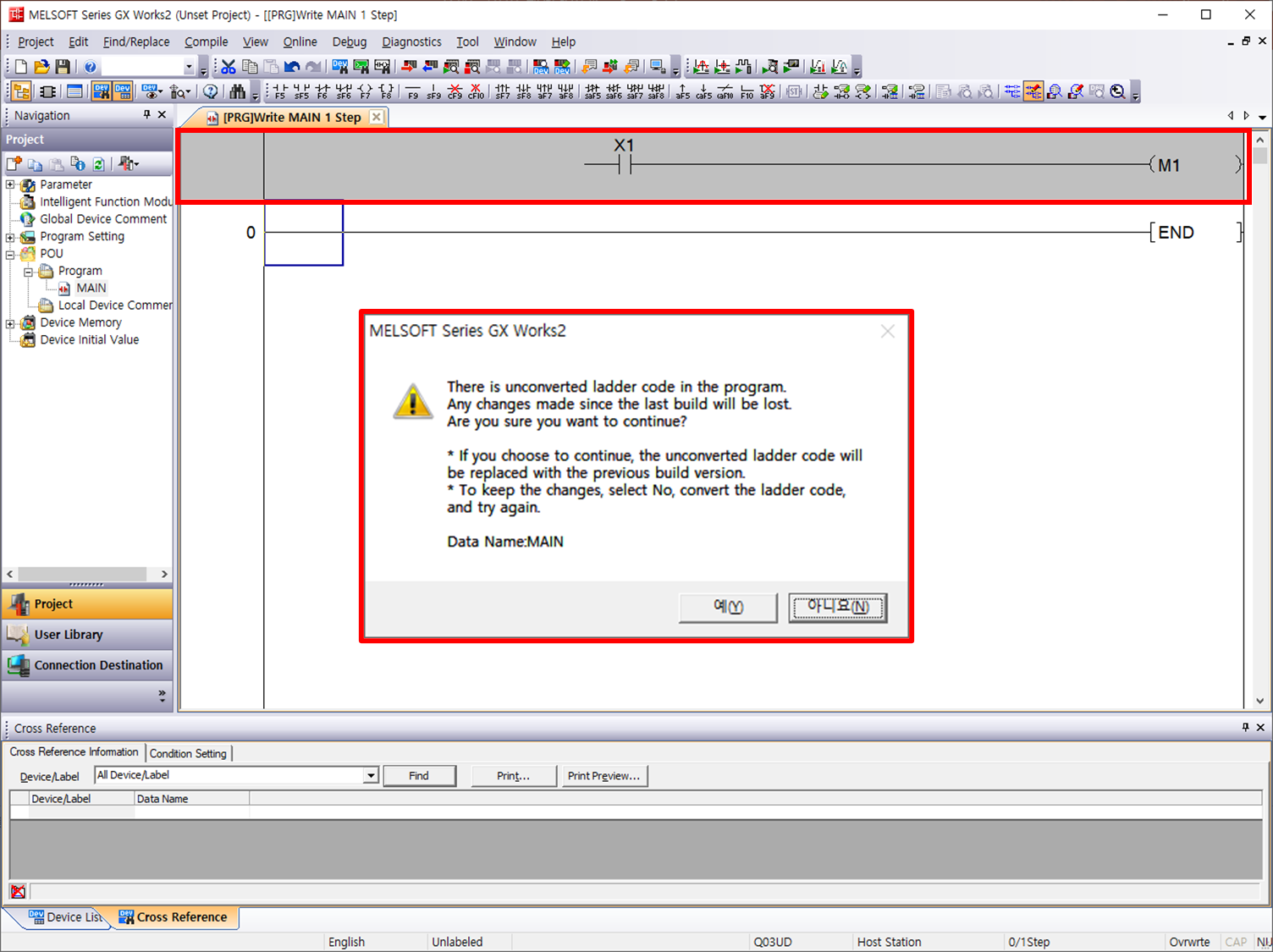1273x952 pixels.
Task: Select Global Device Comment in the tree
Action: (103, 219)
